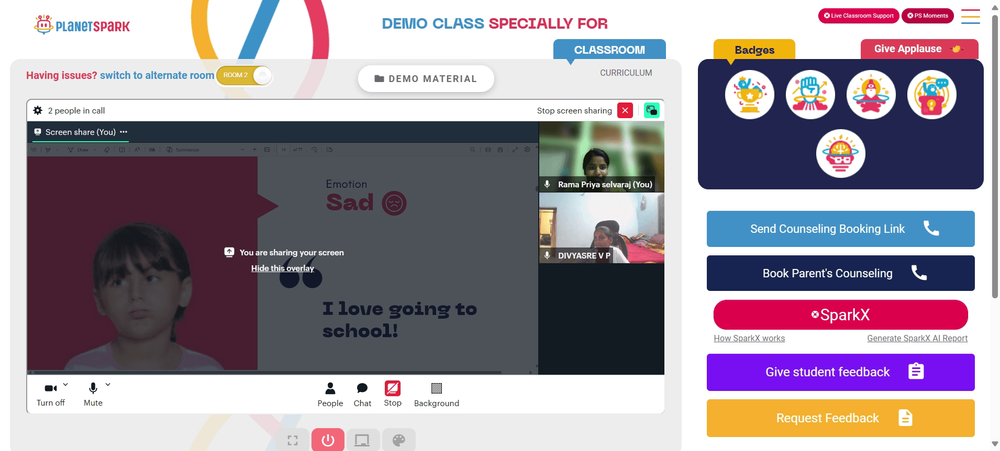Open call settings gear icon
The width and height of the screenshot is (1000, 451).
point(38,110)
